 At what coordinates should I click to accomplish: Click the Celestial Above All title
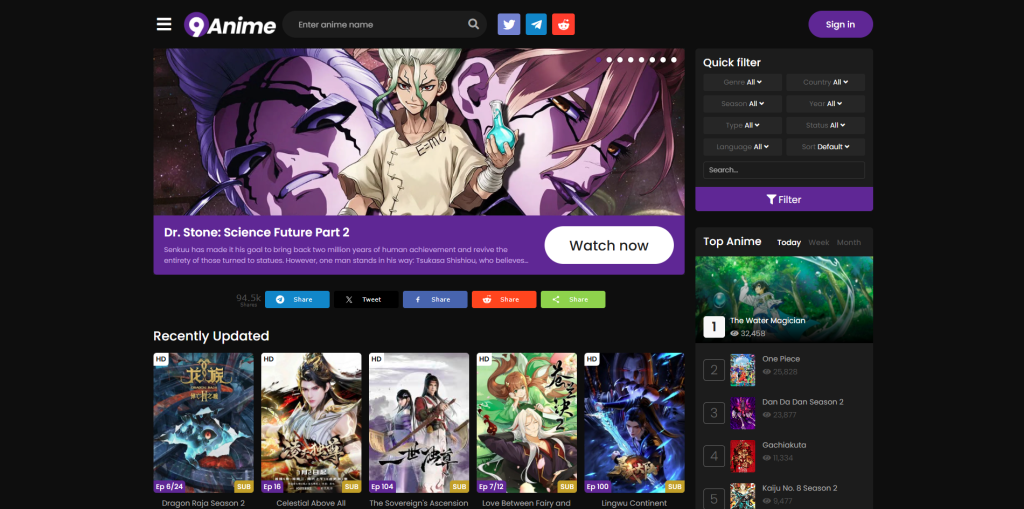311,503
